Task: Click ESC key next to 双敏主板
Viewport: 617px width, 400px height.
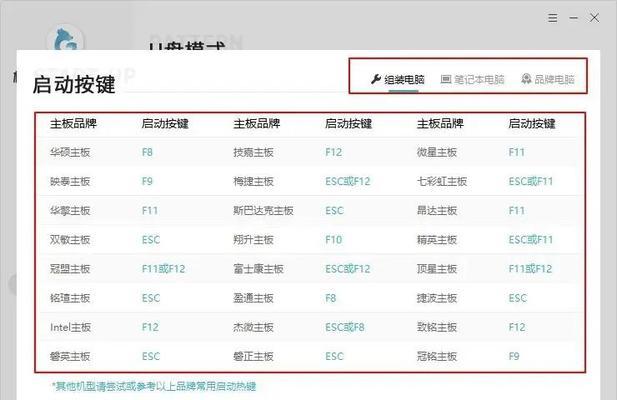Action: point(151,240)
